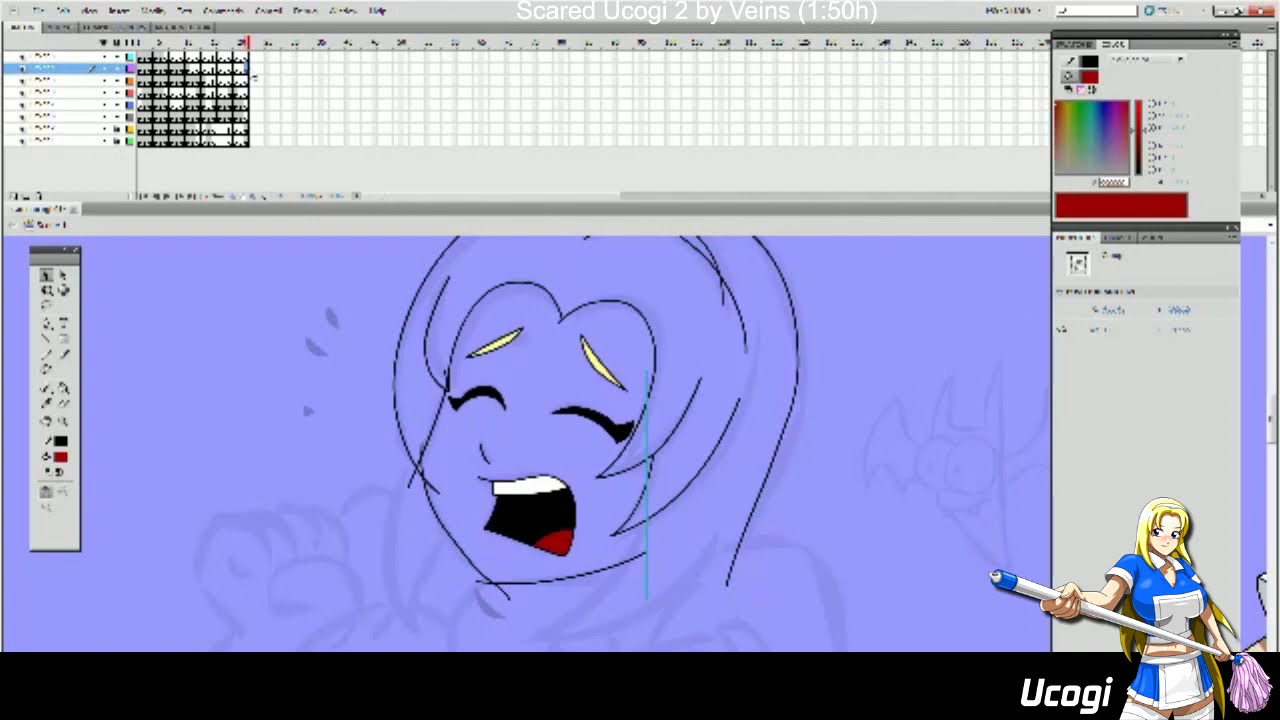Click the fill bucket icon in the Color panel

(1069, 76)
